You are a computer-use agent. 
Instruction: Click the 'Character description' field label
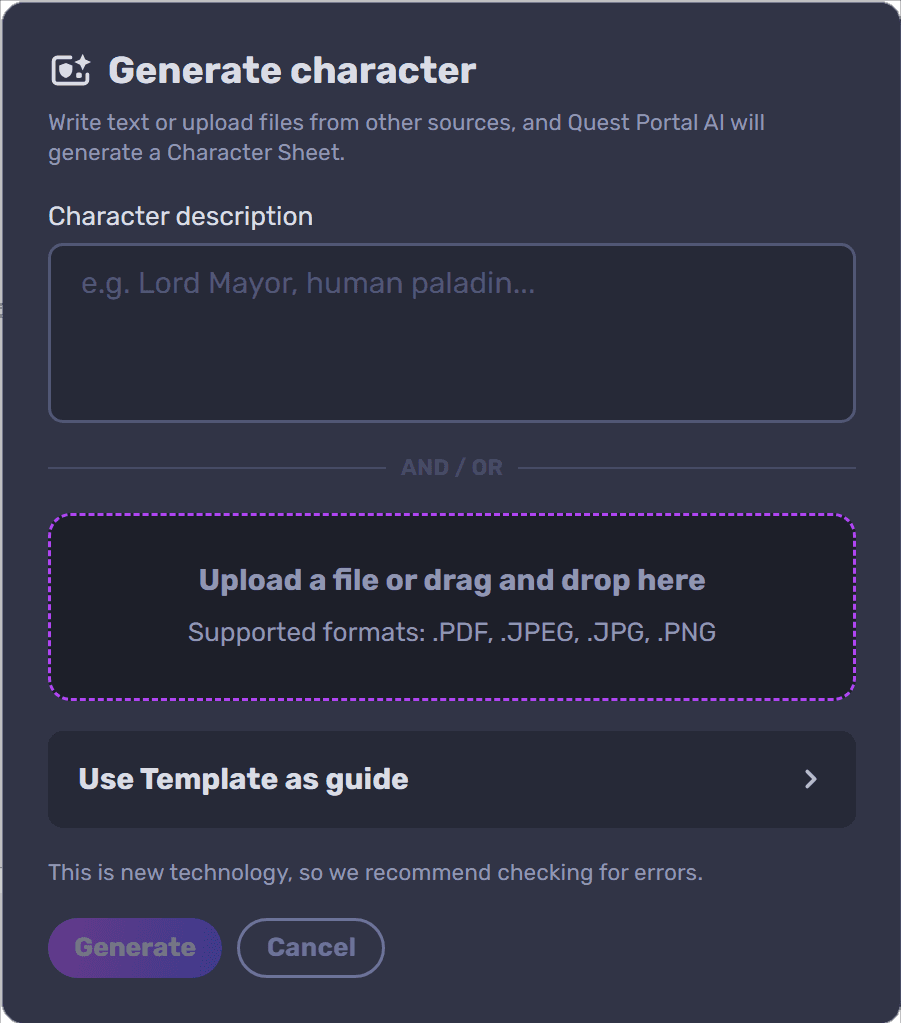[x=181, y=217]
